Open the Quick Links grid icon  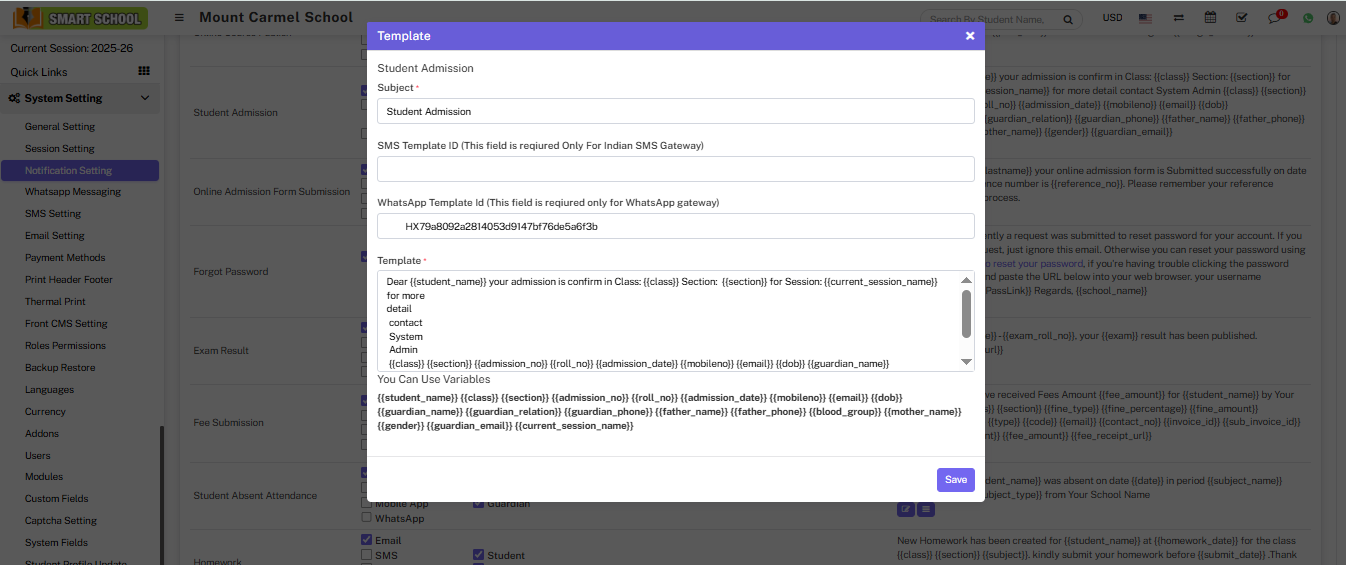point(144,71)
